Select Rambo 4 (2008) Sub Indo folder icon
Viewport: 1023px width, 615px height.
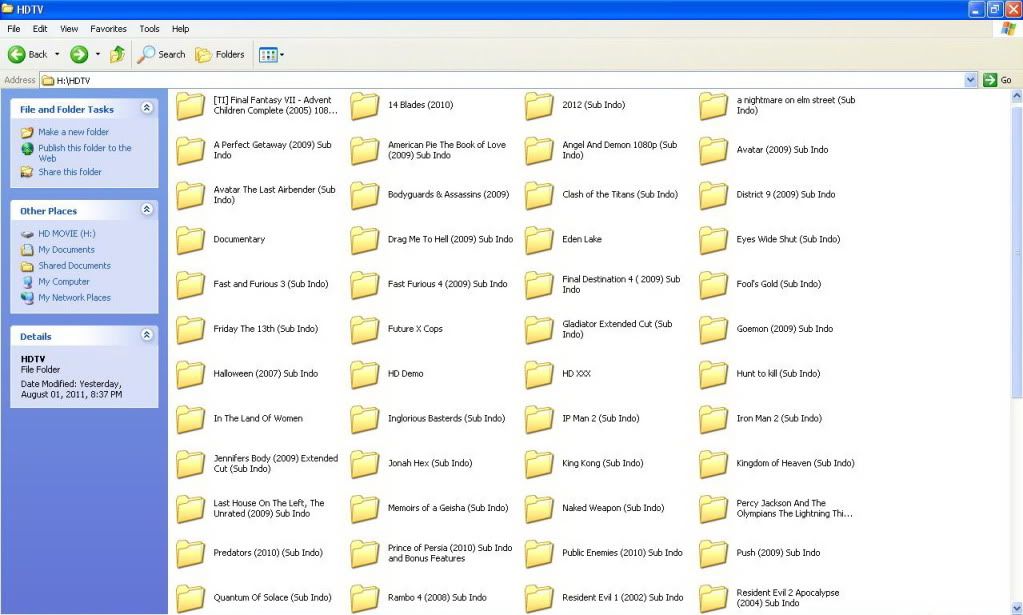365,599
